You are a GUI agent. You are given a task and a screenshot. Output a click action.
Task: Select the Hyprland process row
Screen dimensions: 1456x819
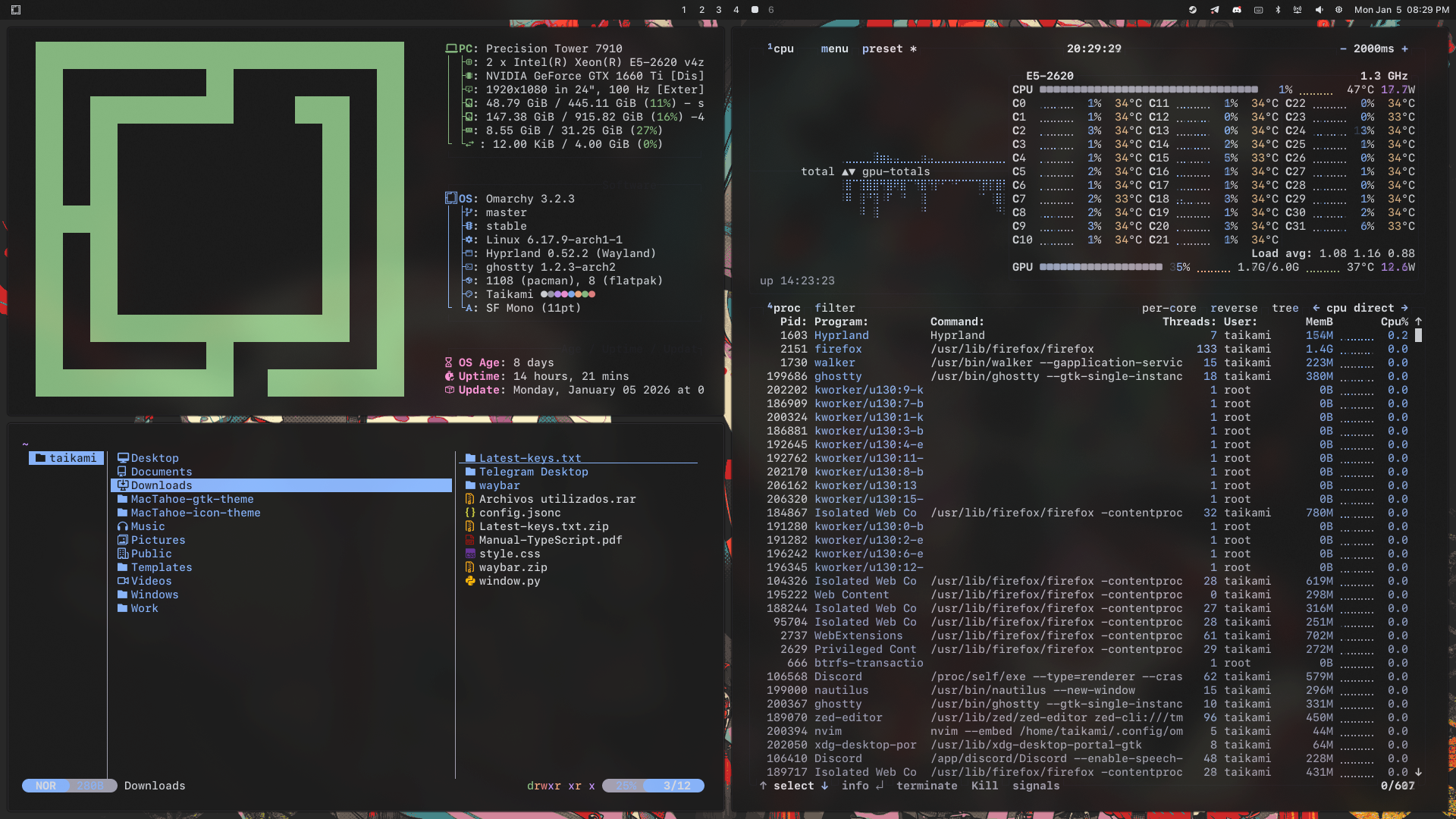click(1087, 335)
